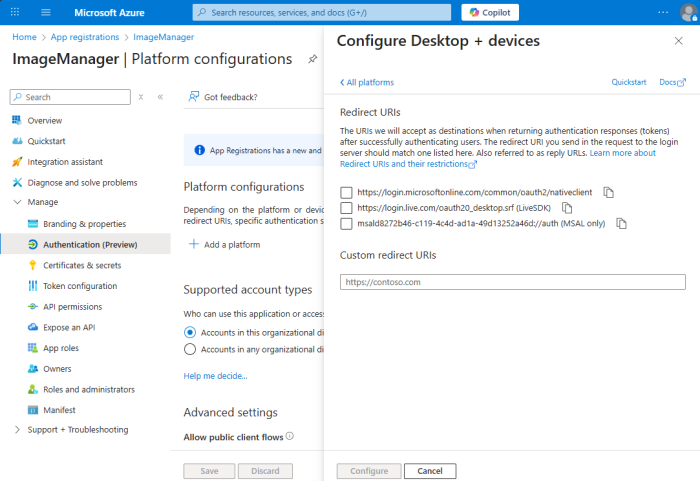Screen dimensions: 700x481
Task: Copy the LiveSDK redirect URI
Action: (x=567, y=208)
